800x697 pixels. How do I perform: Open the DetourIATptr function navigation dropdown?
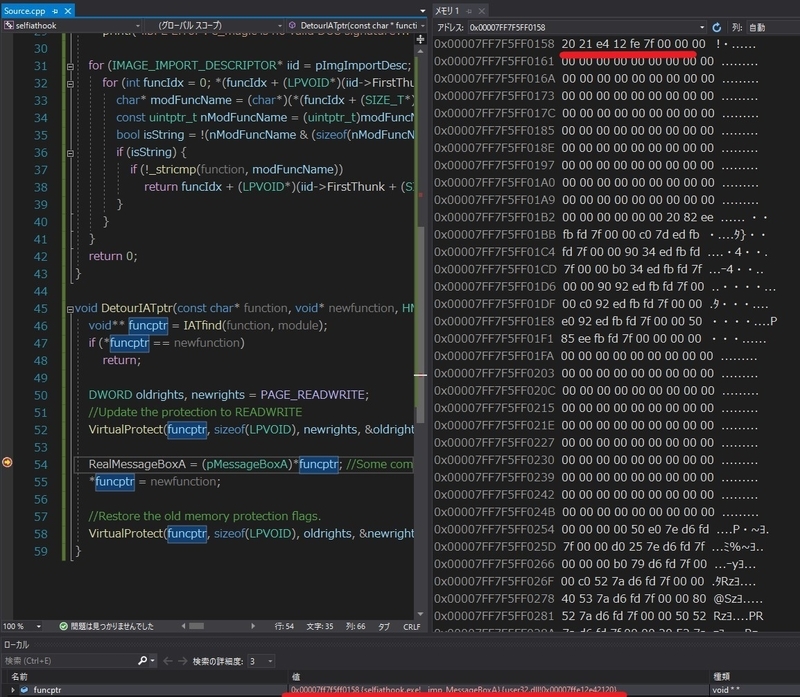356,26
